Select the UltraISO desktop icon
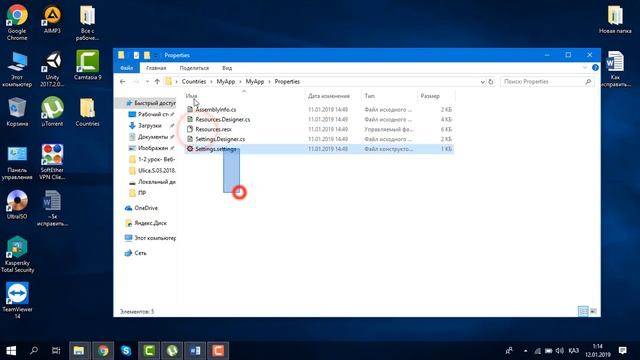The width and height of the screenshot is (640, 360). (x=17, y=204)
